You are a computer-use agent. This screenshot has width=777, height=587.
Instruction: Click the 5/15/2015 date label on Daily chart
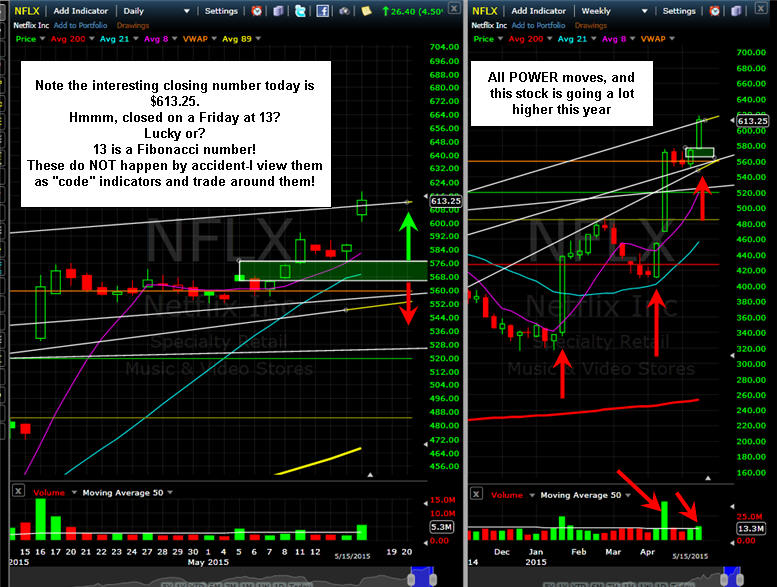point(352,556)
